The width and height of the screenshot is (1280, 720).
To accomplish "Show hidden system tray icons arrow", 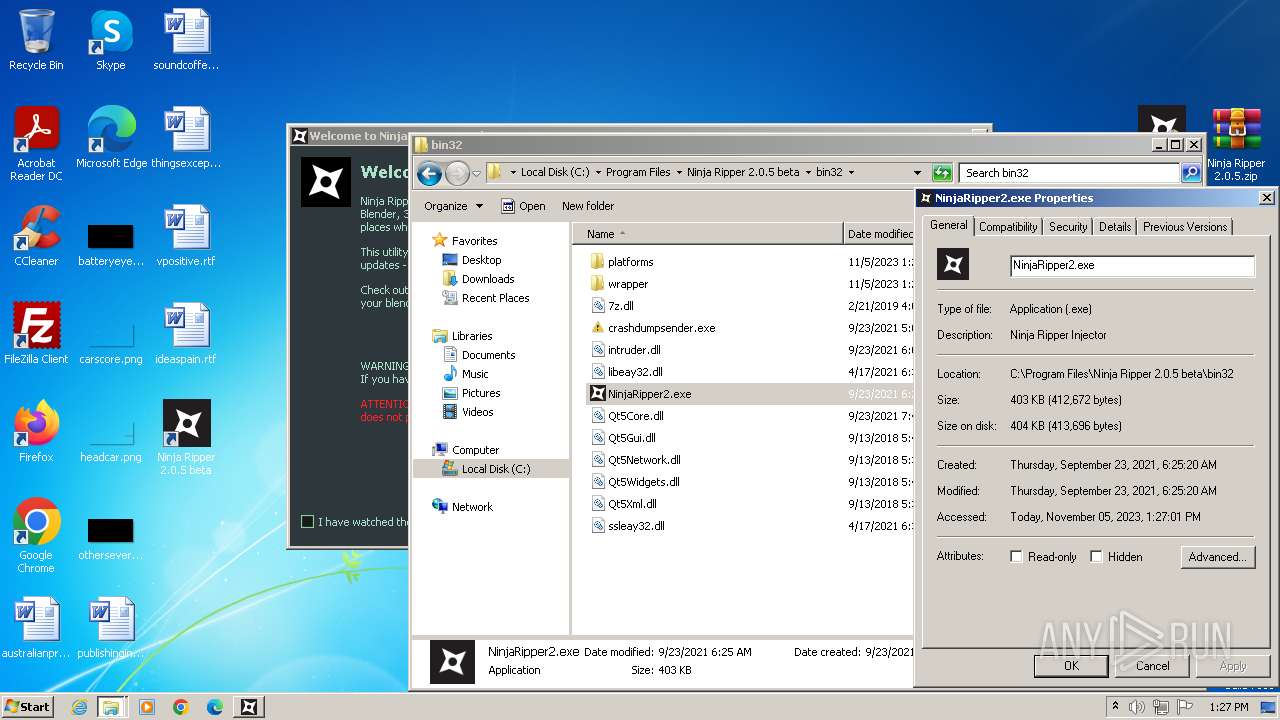I will (1116, 707).
